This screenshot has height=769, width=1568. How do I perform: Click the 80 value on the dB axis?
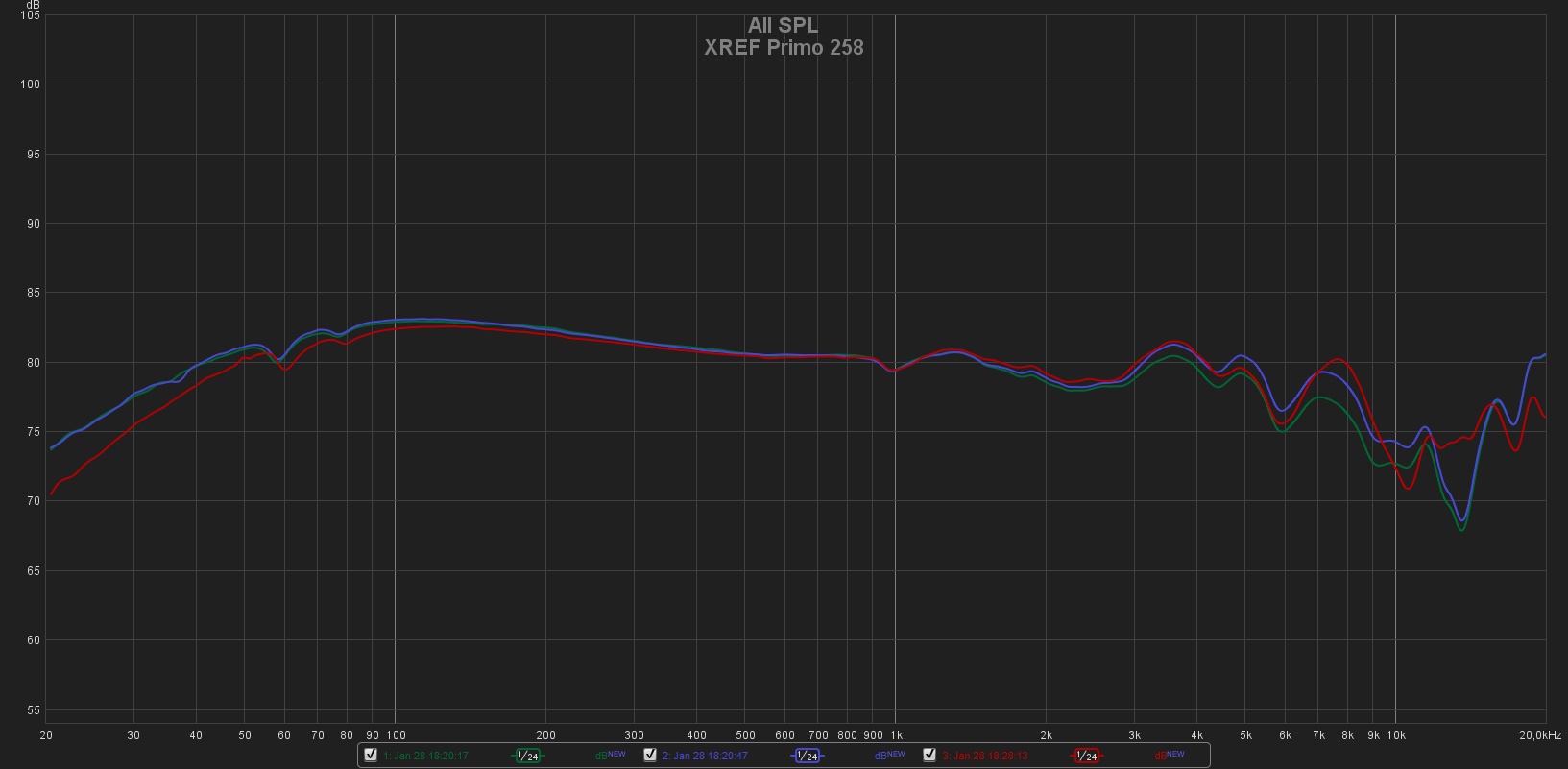click(x=34, y=363)
